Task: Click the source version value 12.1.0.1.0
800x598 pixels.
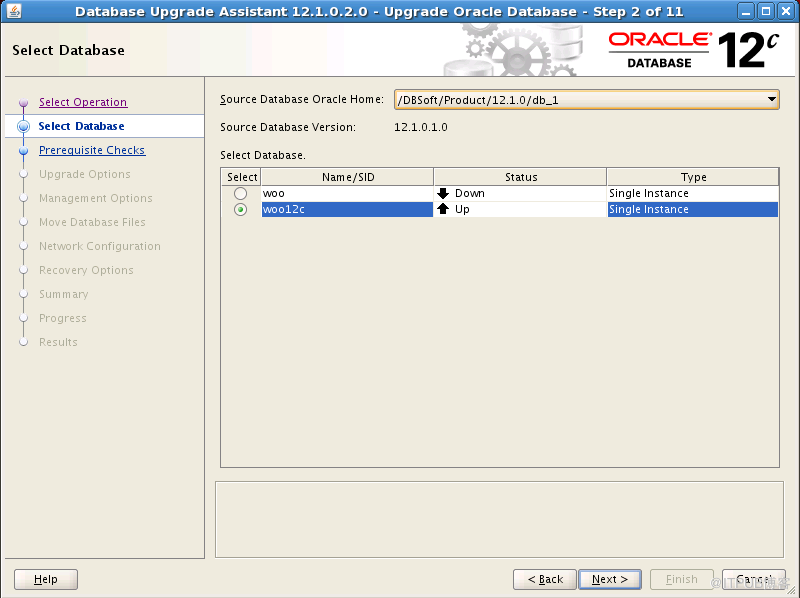Action: coord(421,127)
